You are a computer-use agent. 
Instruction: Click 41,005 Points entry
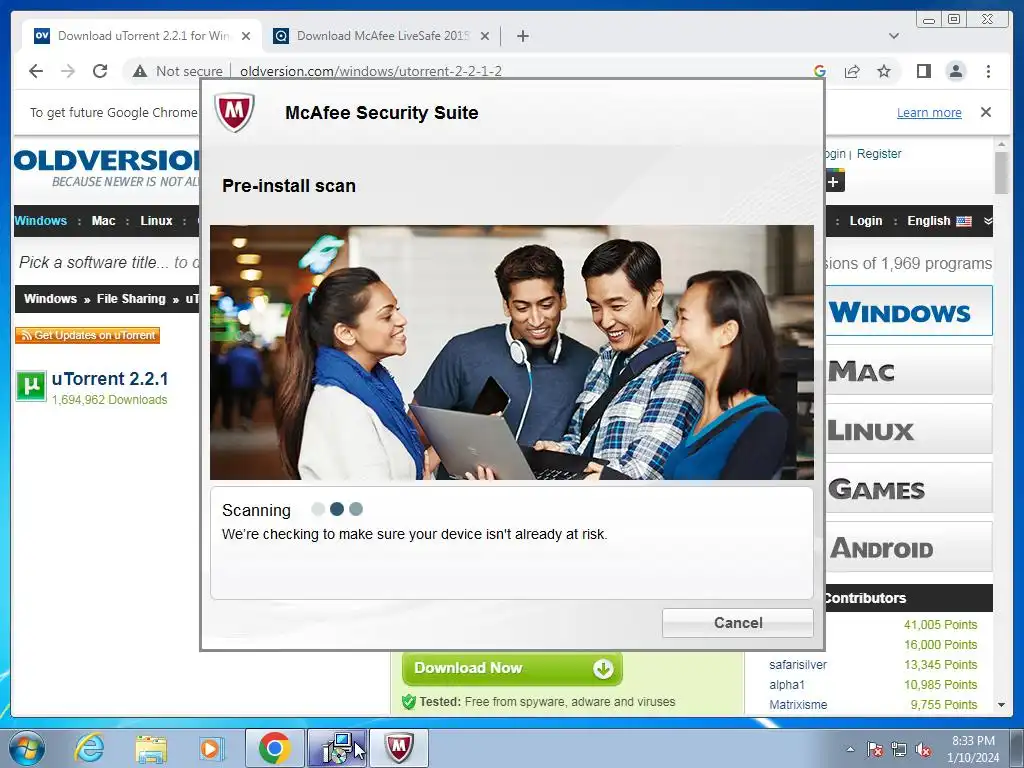pyautogui.click(x=940, y=625)
